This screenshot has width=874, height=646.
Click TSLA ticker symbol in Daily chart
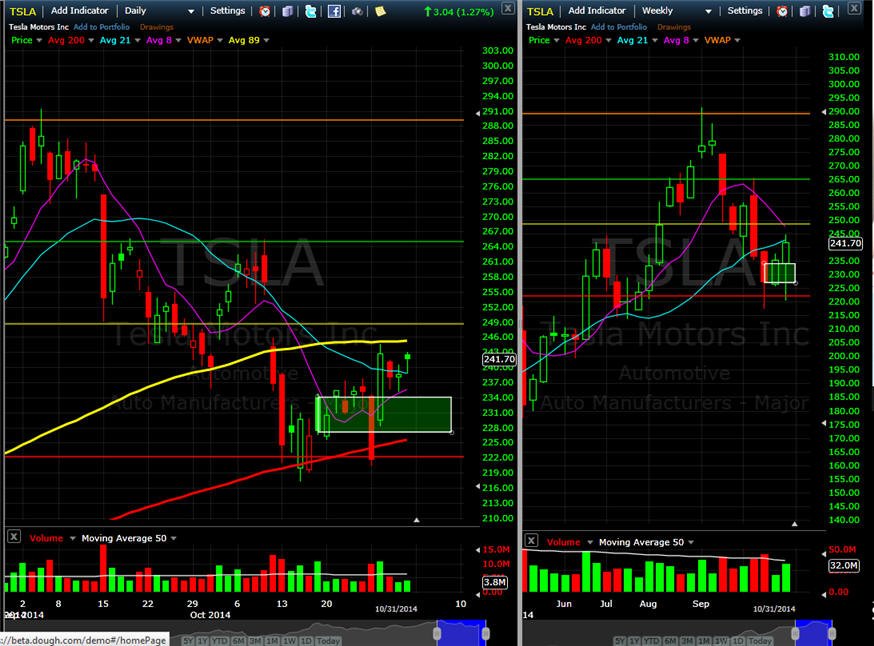point(23,11)
